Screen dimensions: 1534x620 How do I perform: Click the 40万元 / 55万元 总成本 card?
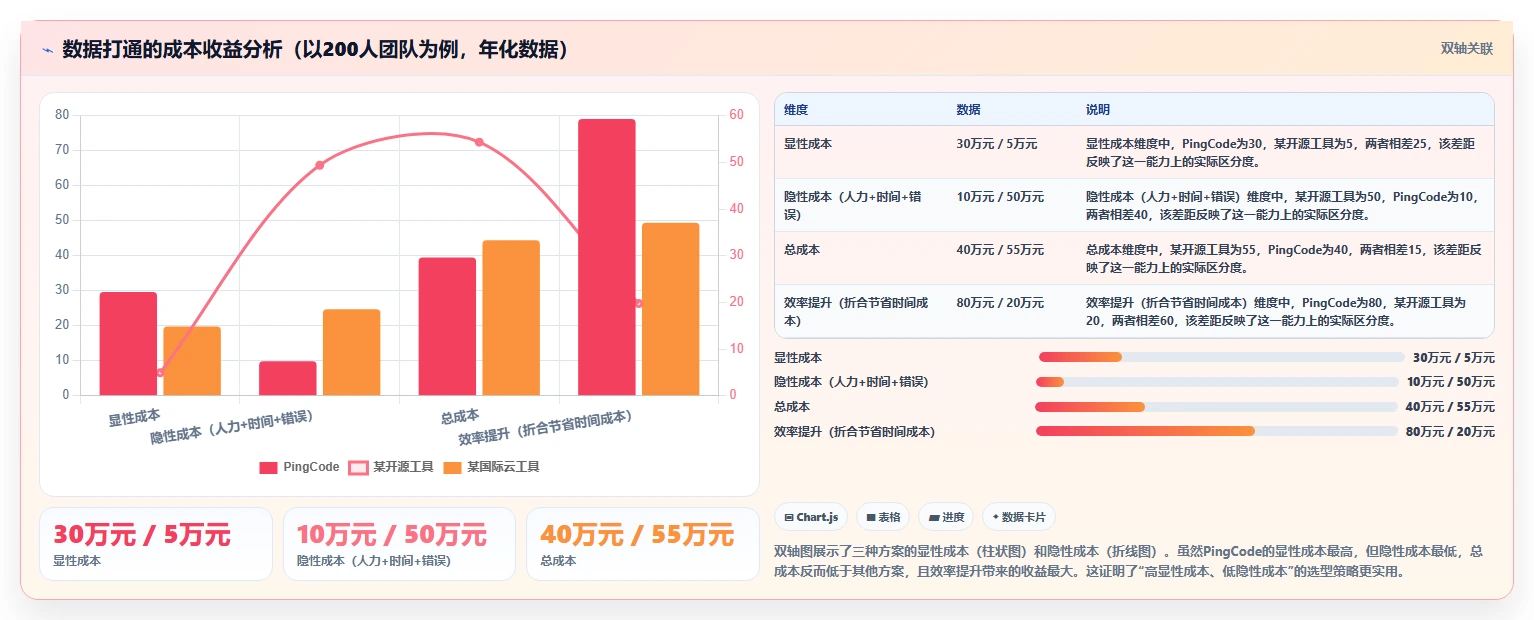[x=643, y=544]
